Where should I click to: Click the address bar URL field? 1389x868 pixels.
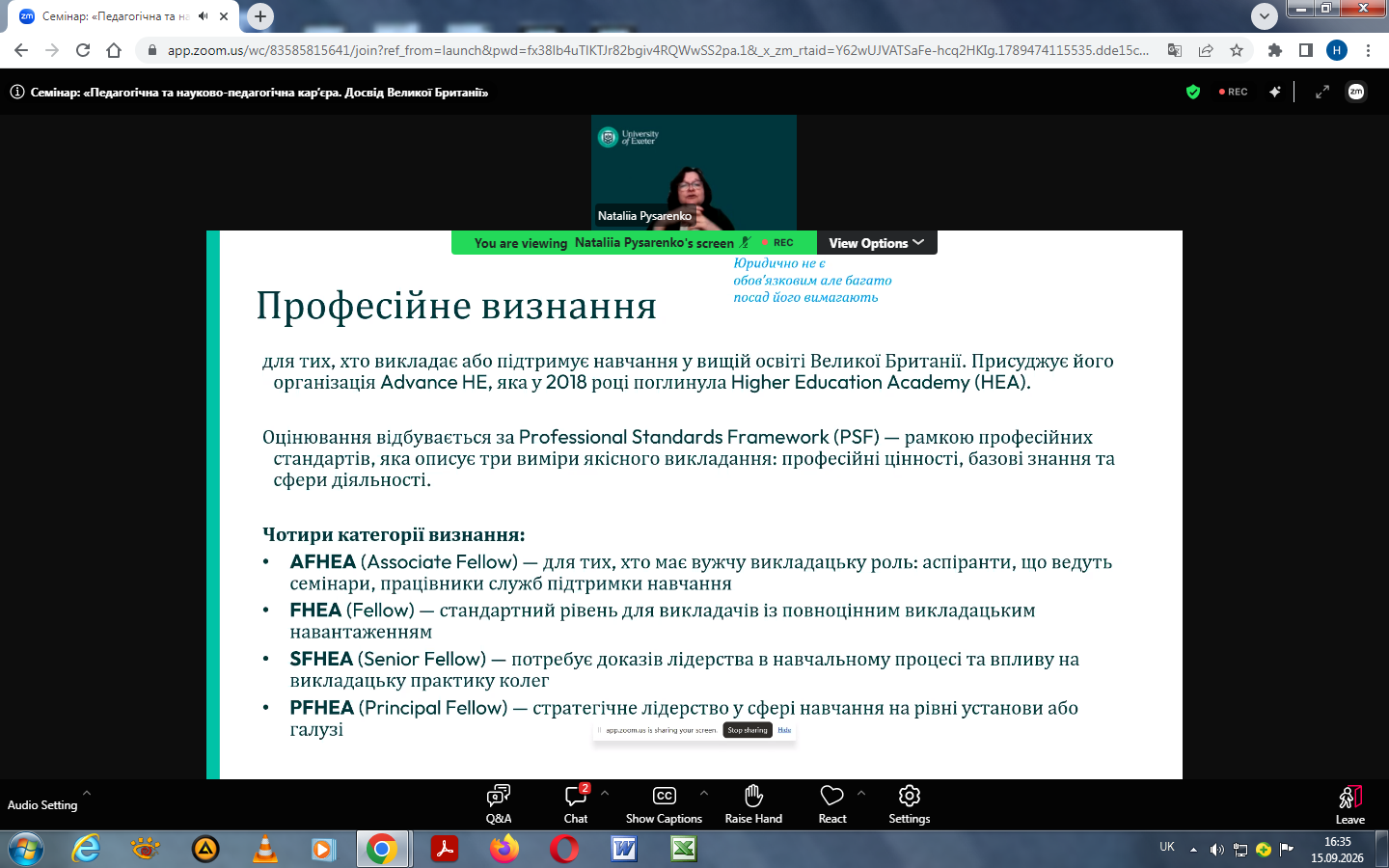tap(658, 50)
